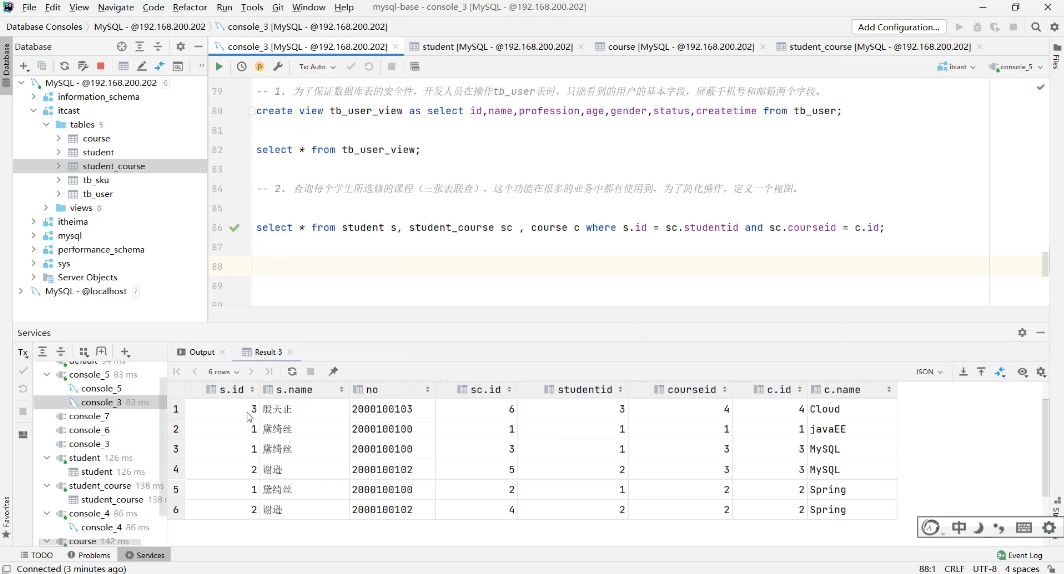
Task: Export result data with download icon
Action: click(963, 371)
